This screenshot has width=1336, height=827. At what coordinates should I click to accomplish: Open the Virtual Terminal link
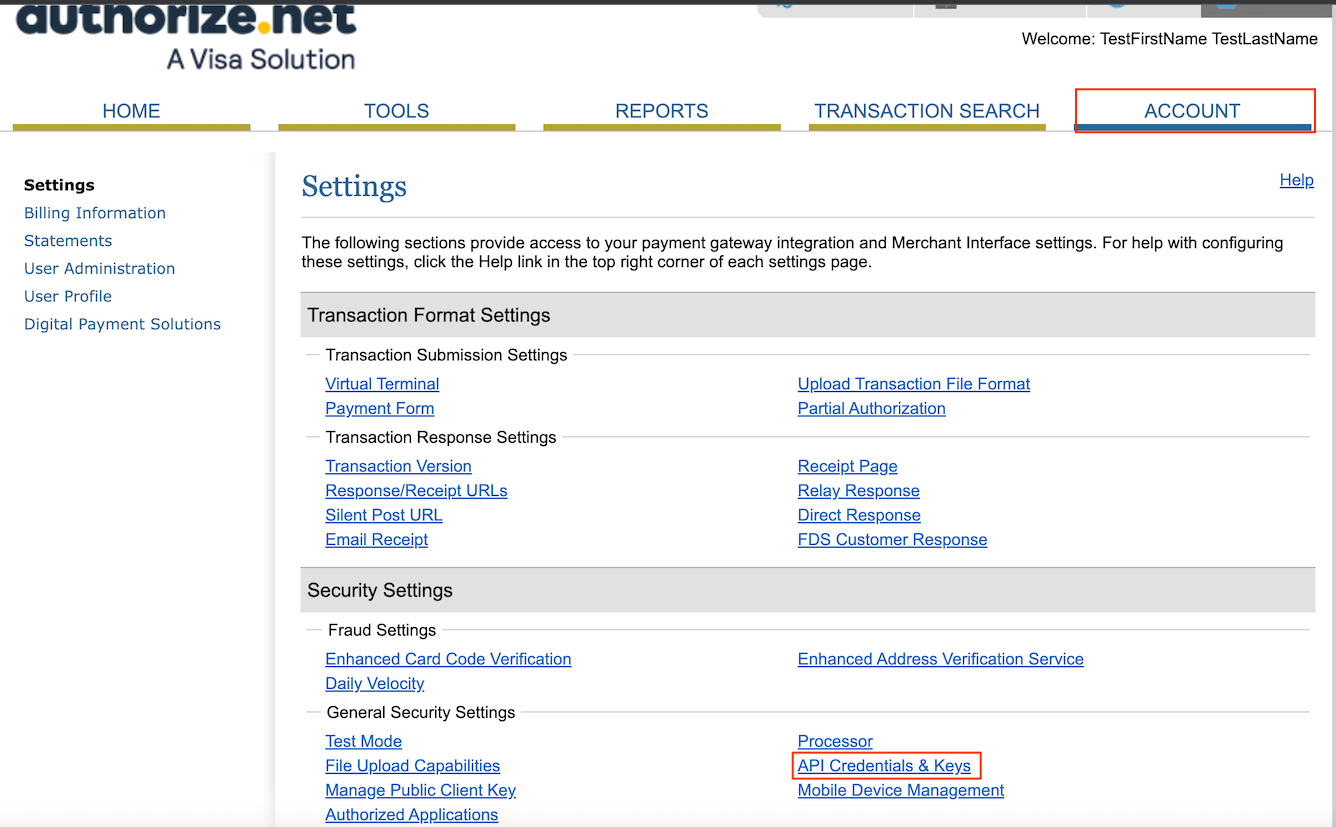pos(382,384)
